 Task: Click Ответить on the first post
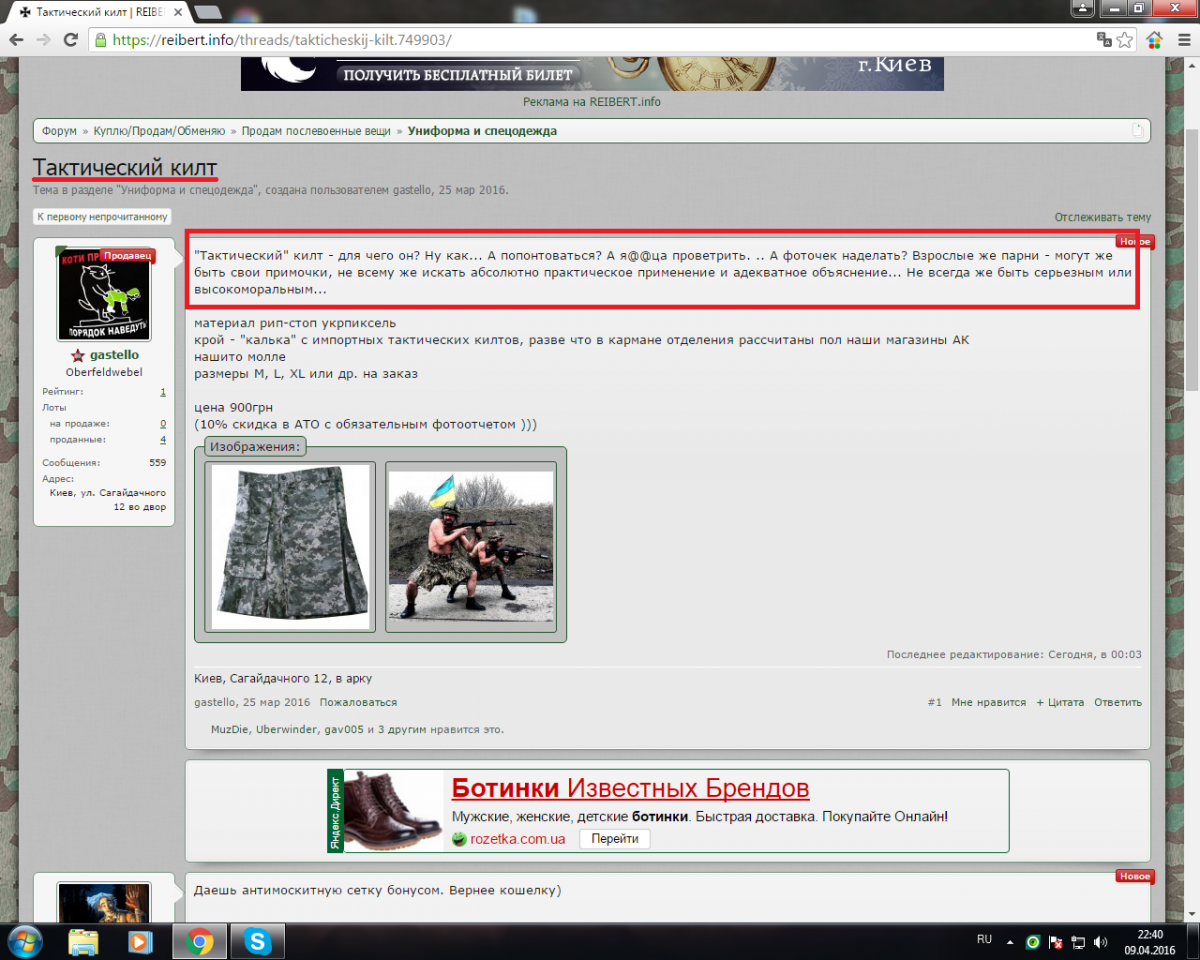pos(1118,703)
